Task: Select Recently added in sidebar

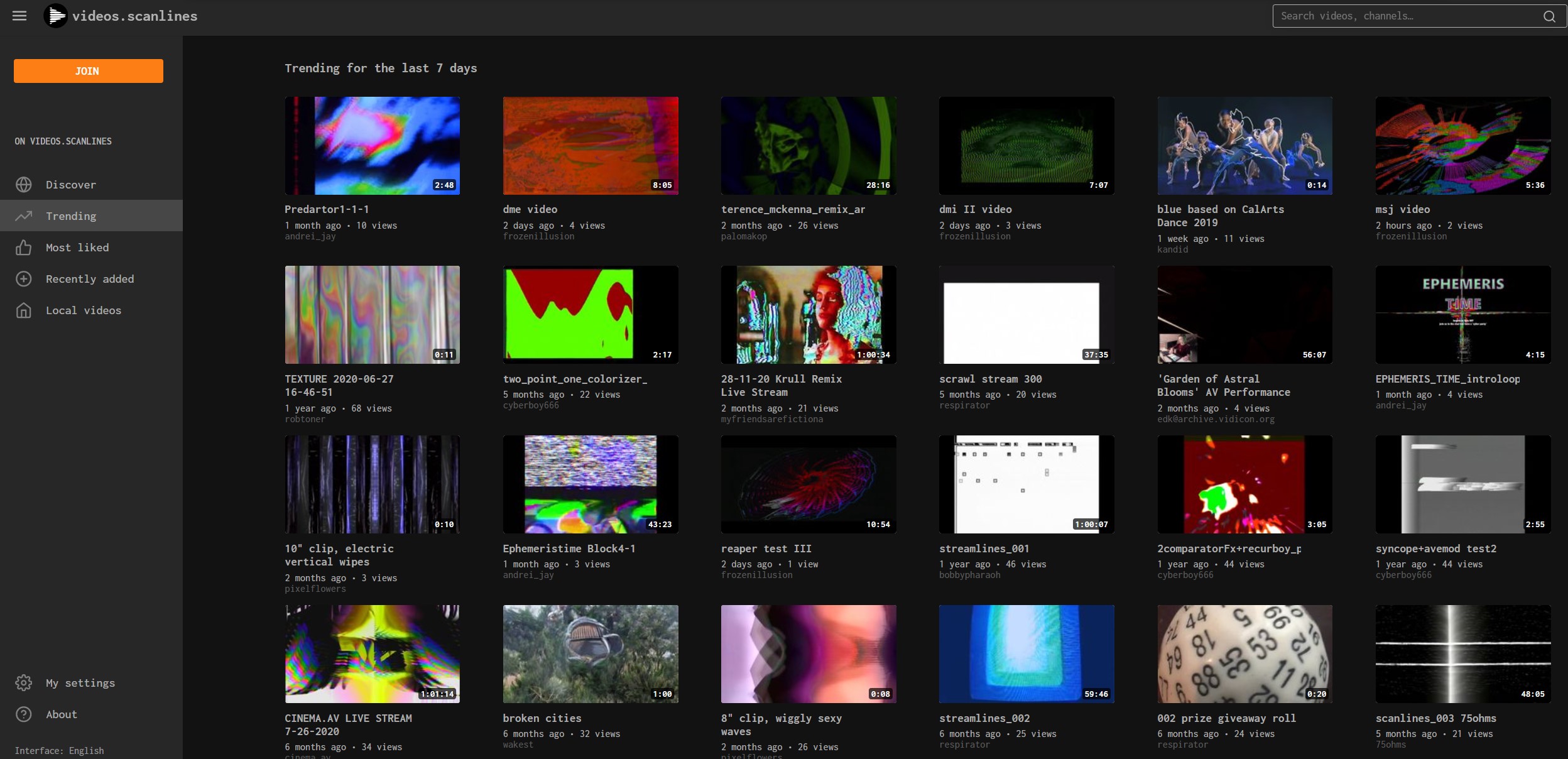Action: pos(90,279)
